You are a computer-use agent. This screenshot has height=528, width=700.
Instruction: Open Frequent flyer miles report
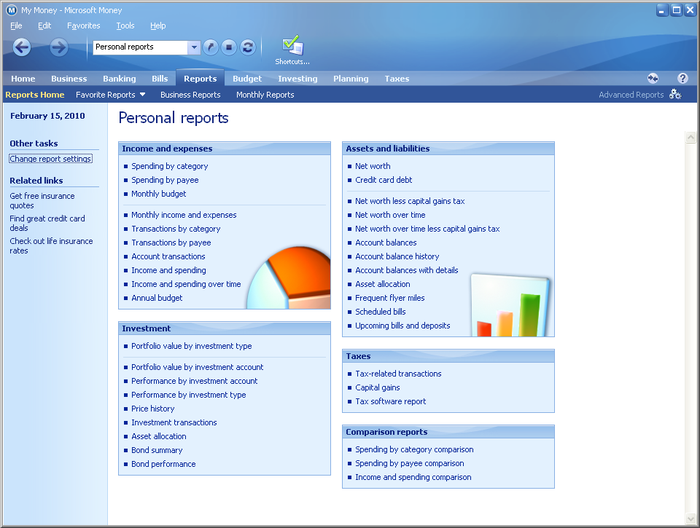pos(390,298)
